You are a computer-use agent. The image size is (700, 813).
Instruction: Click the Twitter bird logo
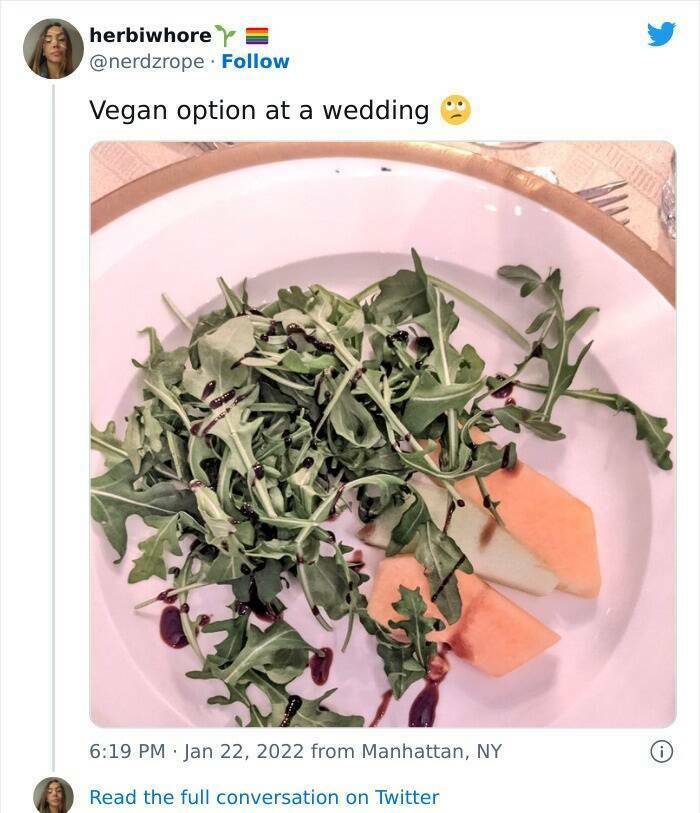point(661,34)
